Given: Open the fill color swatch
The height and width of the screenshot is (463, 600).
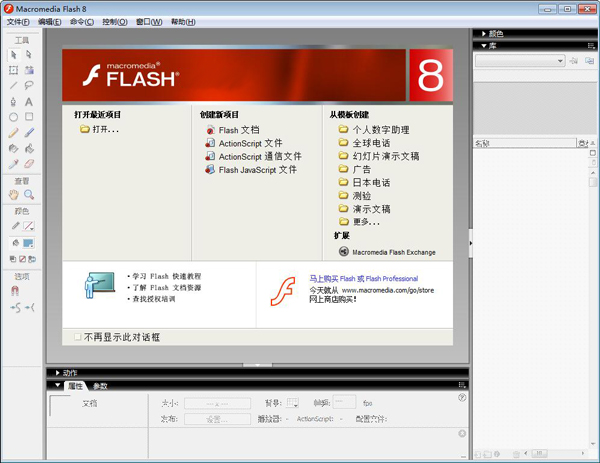Looking at the screenshot, I should 28,243.
